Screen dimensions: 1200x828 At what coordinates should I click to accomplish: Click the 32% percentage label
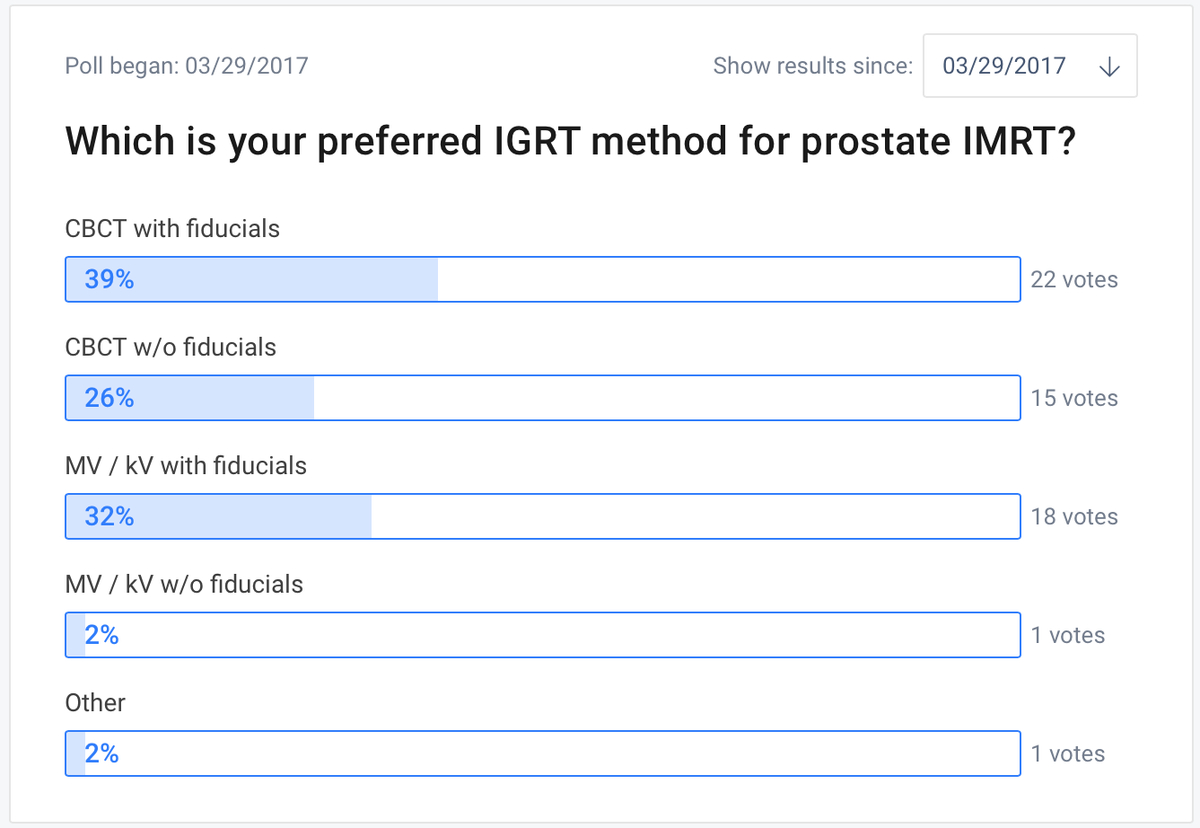(109, 517)
